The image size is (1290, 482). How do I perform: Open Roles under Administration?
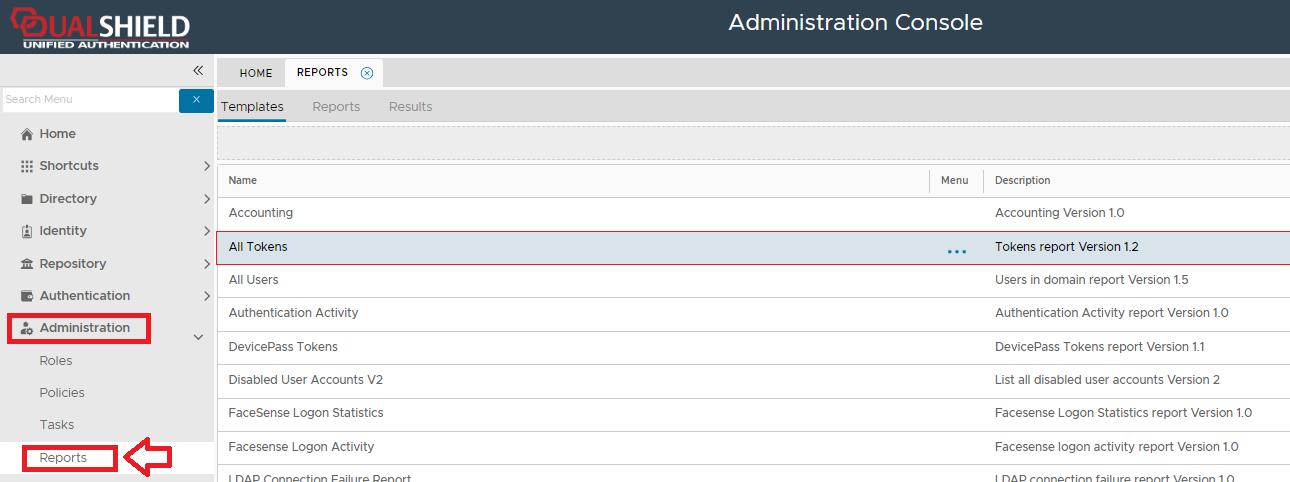(56, 361)
